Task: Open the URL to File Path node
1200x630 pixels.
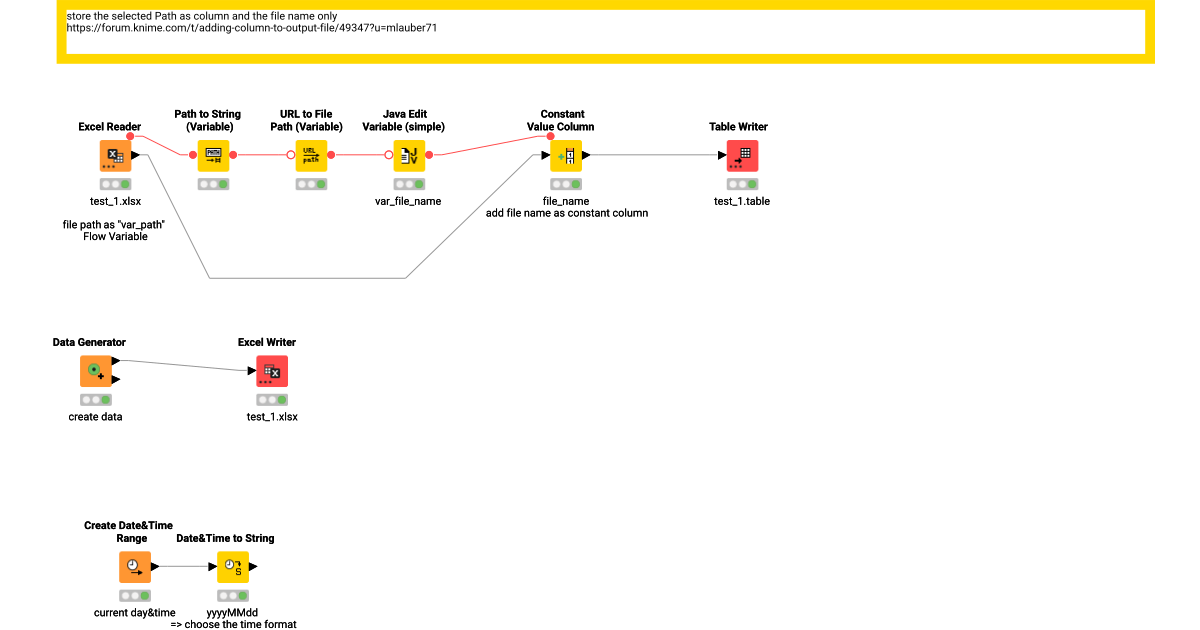Action: tap(311, 155)
